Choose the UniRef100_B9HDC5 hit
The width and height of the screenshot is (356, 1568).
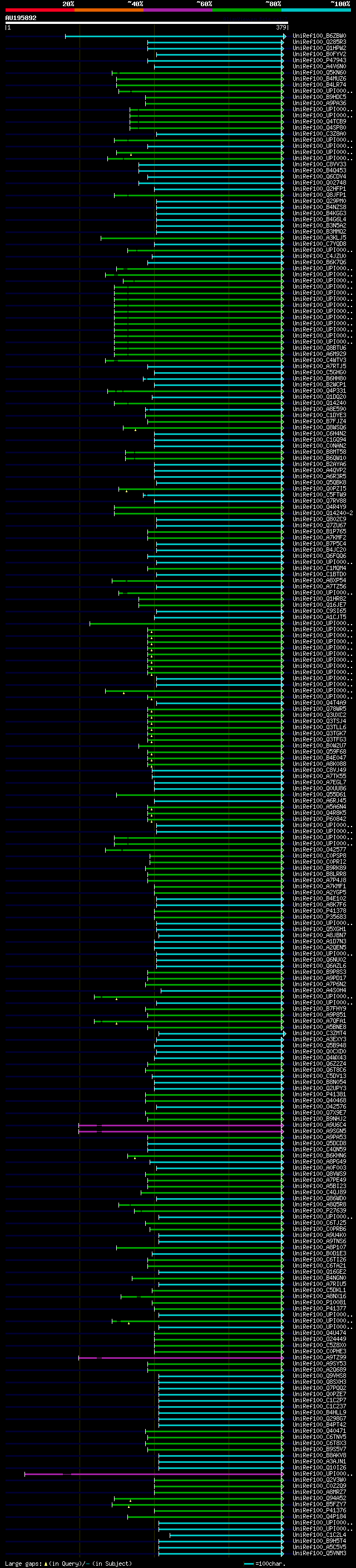(x=319, y=97)
